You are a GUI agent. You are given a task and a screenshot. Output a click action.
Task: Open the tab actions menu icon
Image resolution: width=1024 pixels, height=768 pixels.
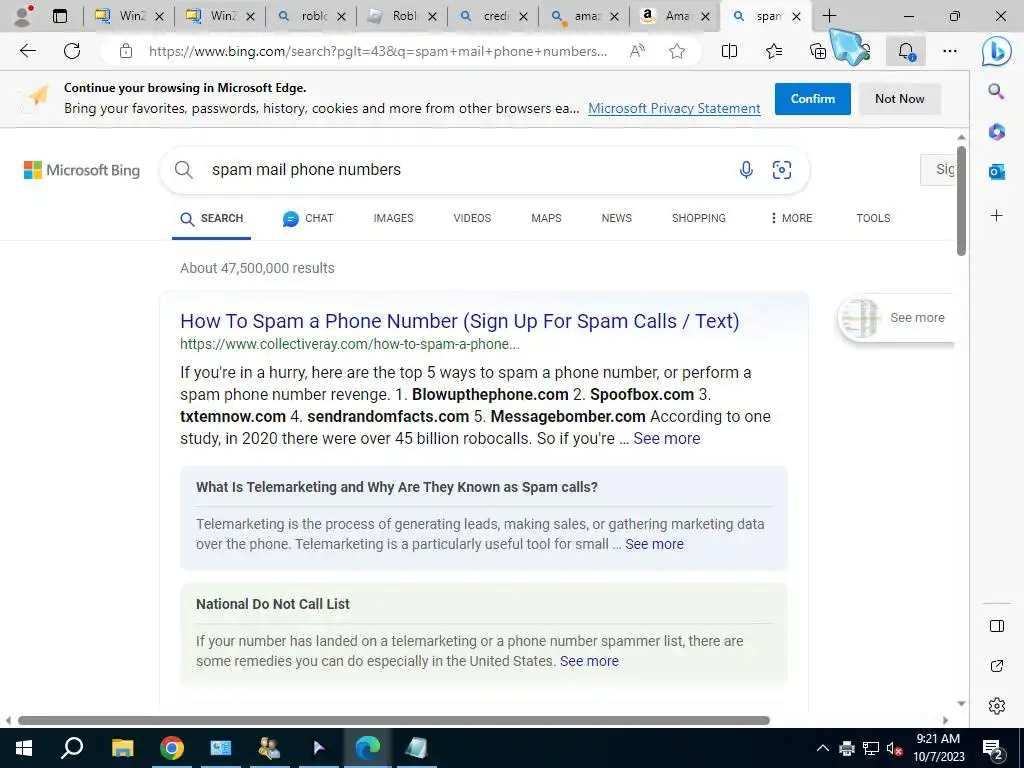(x=60, y=16)
